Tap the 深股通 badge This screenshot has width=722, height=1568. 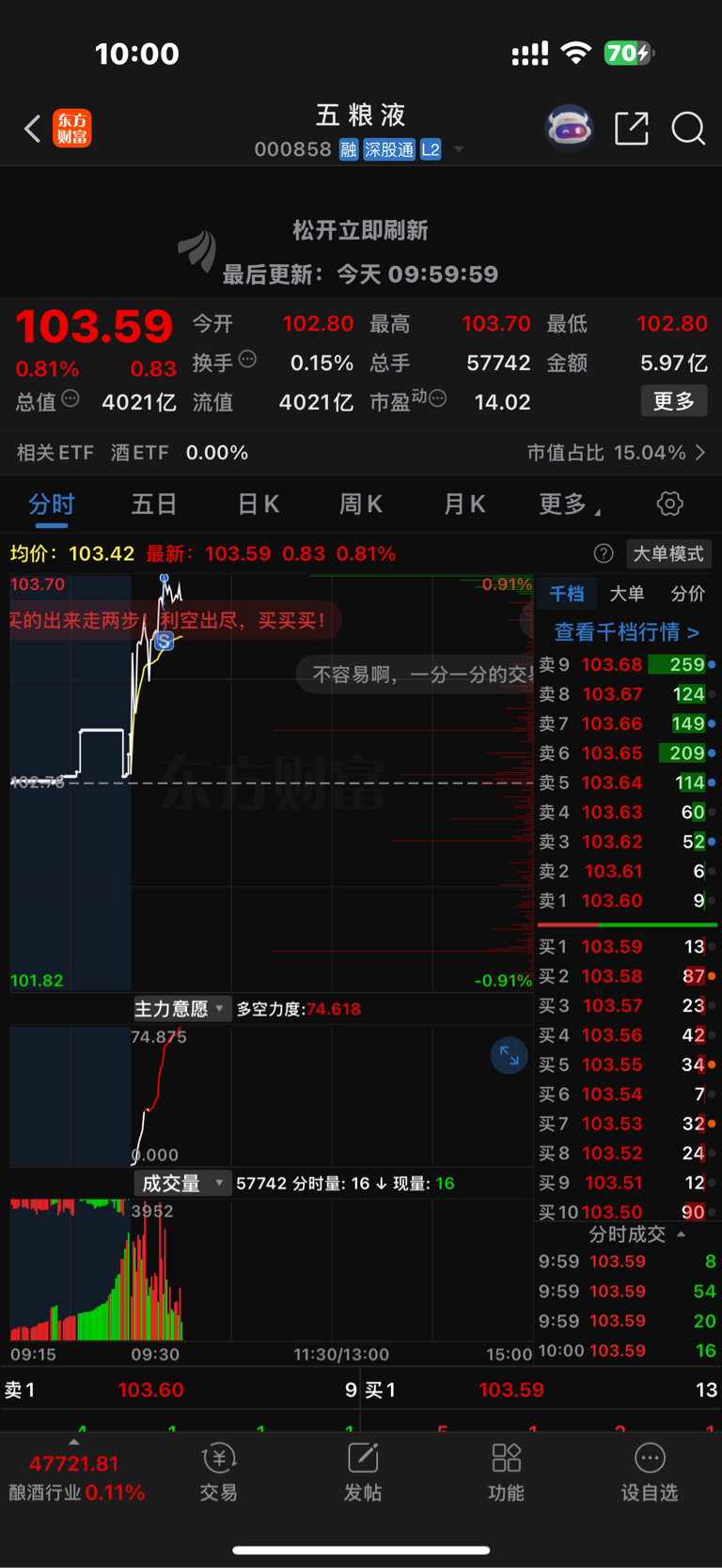389,149
